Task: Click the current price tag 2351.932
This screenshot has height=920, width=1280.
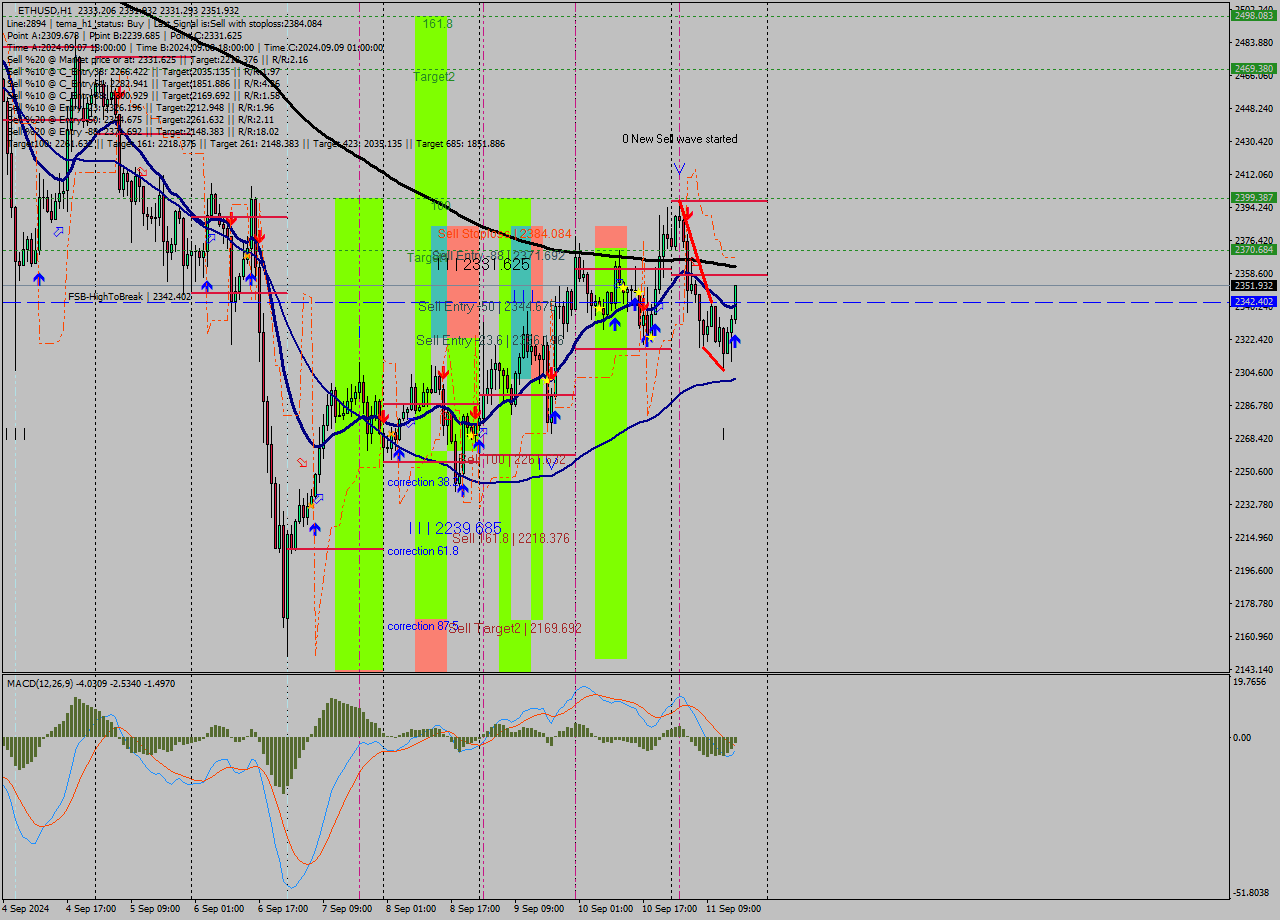Action: point(1253,285)
